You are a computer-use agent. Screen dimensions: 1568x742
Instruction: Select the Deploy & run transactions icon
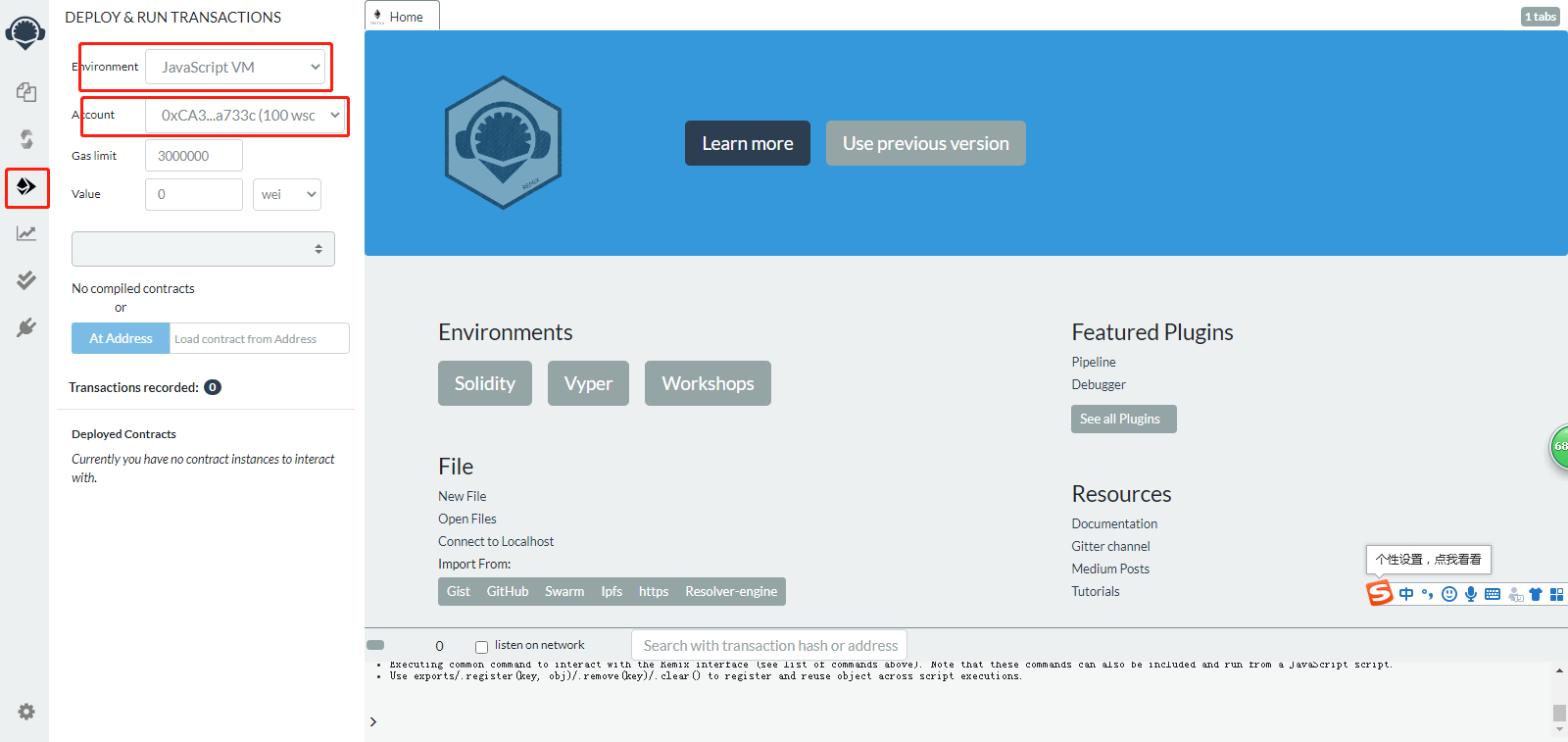click(26, 186)
